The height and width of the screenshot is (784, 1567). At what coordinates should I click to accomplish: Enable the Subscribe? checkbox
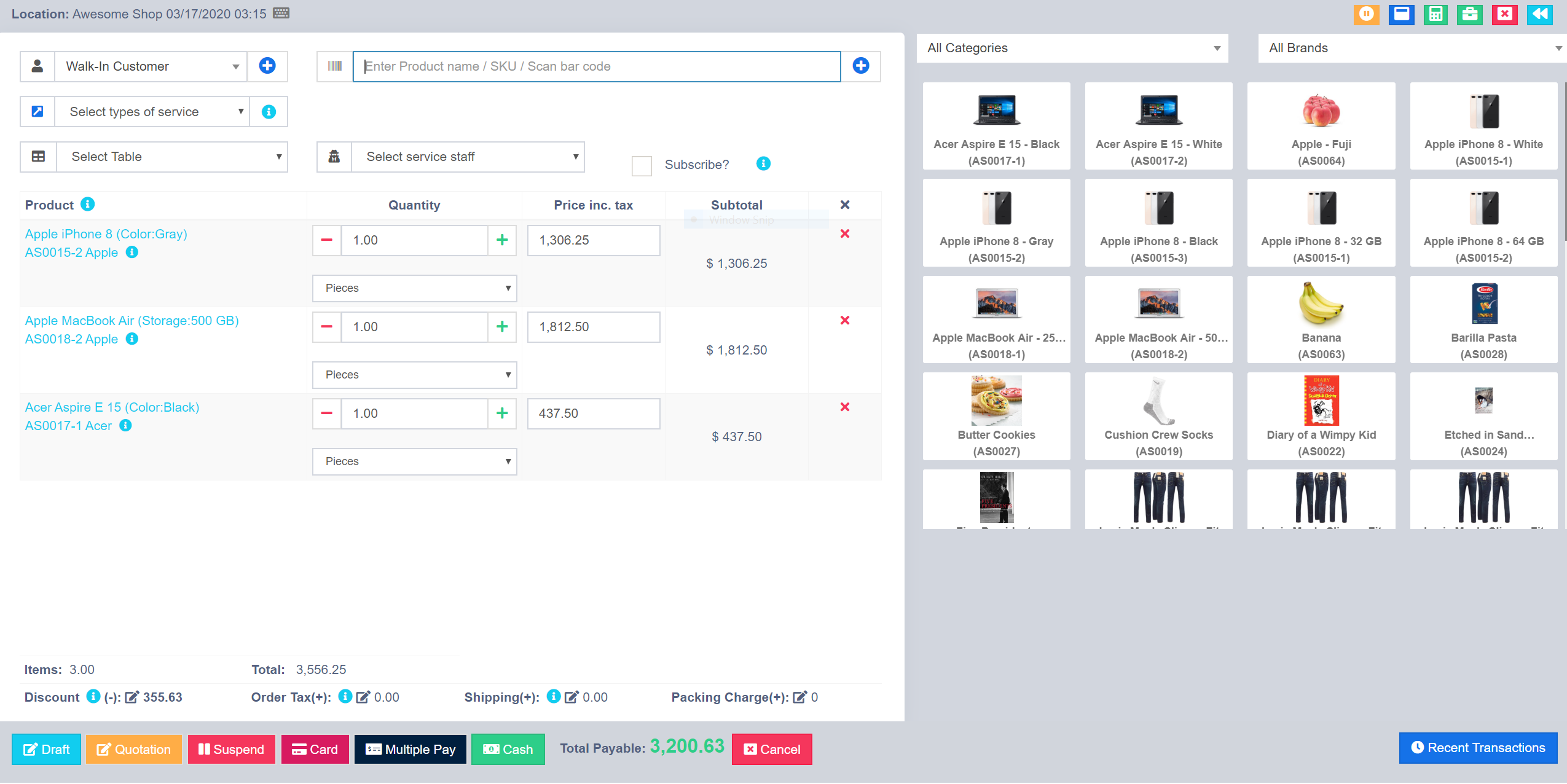coord(642,165)
